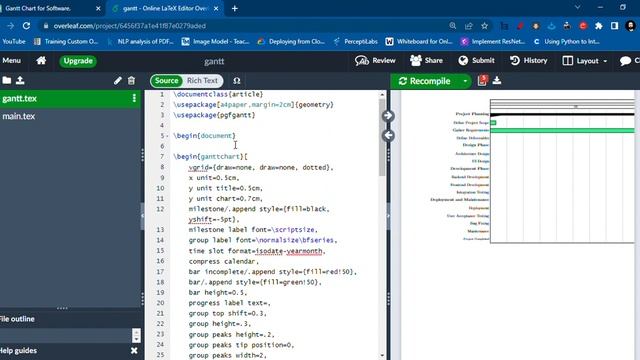The height and width of the screenshot is (360, 640).
Task: Open the Overleaf home icon
Action: (x=41, y=61)
